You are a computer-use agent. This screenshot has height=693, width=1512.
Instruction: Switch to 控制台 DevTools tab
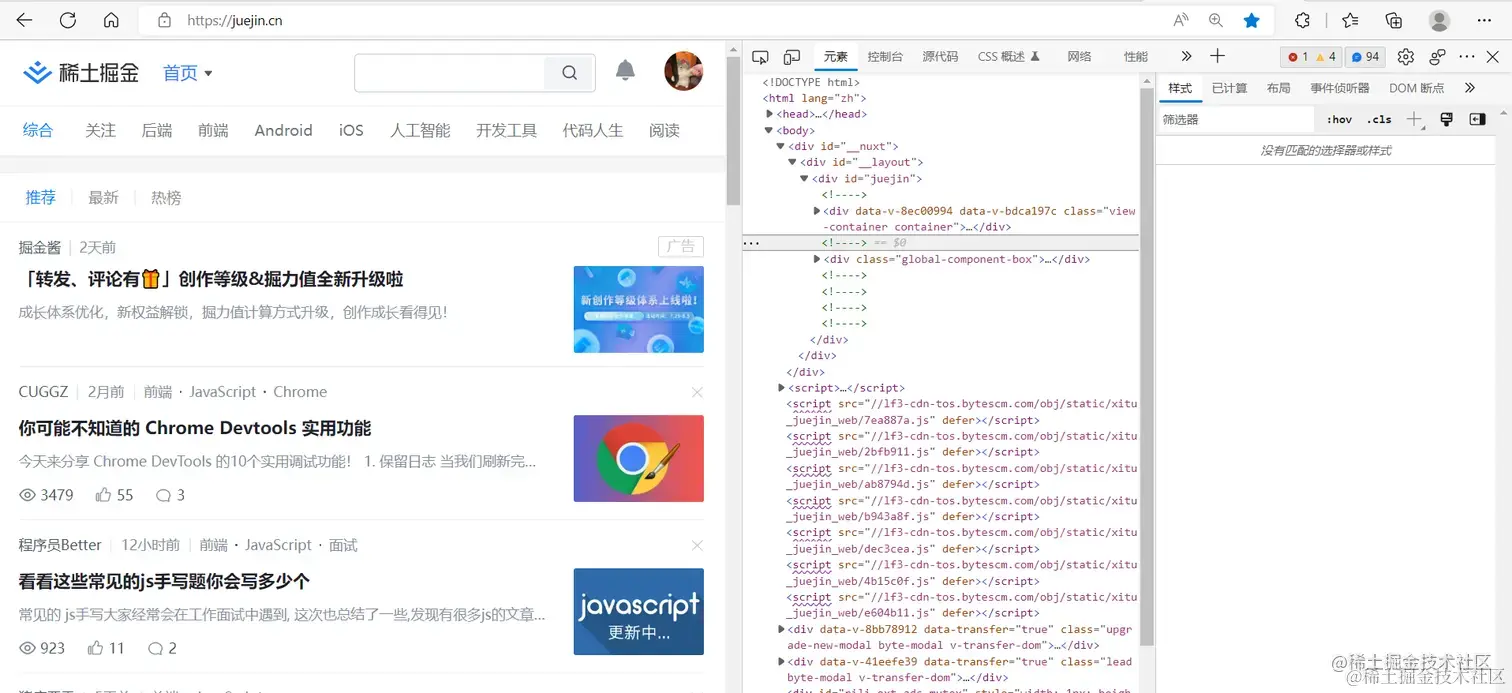(x=885, y=57)
